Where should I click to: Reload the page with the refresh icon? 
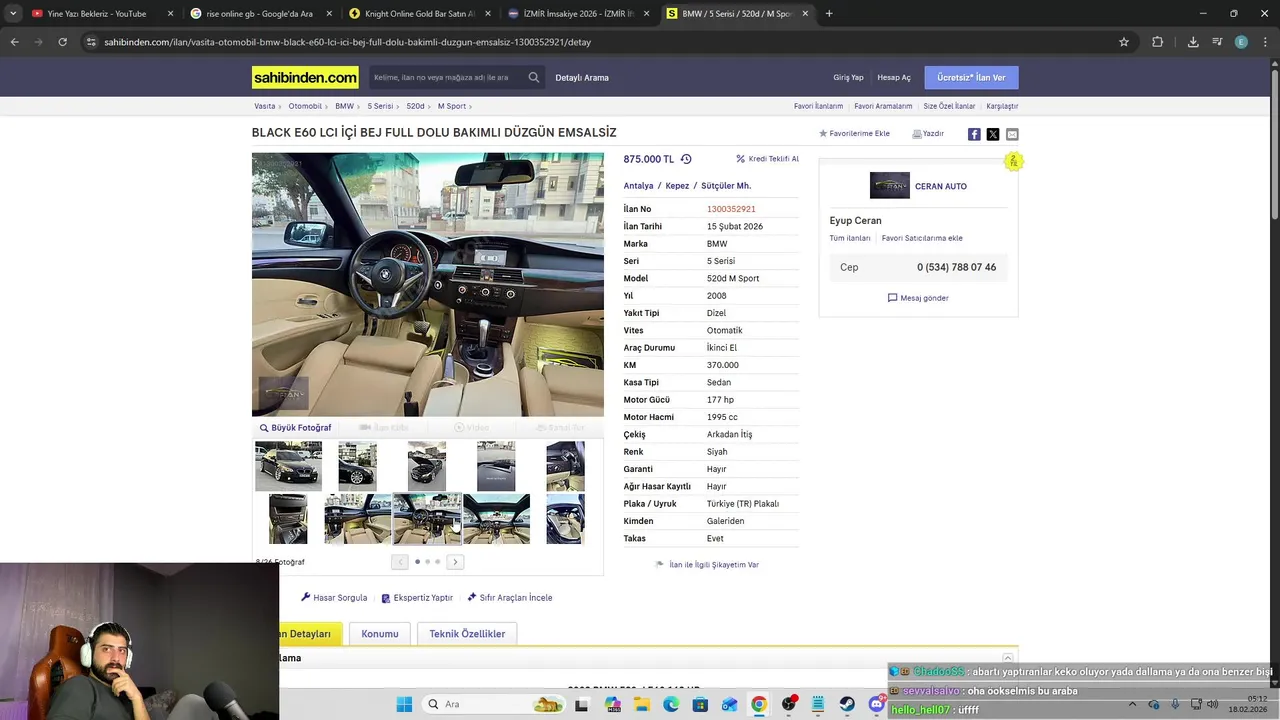tap(62, 42)
